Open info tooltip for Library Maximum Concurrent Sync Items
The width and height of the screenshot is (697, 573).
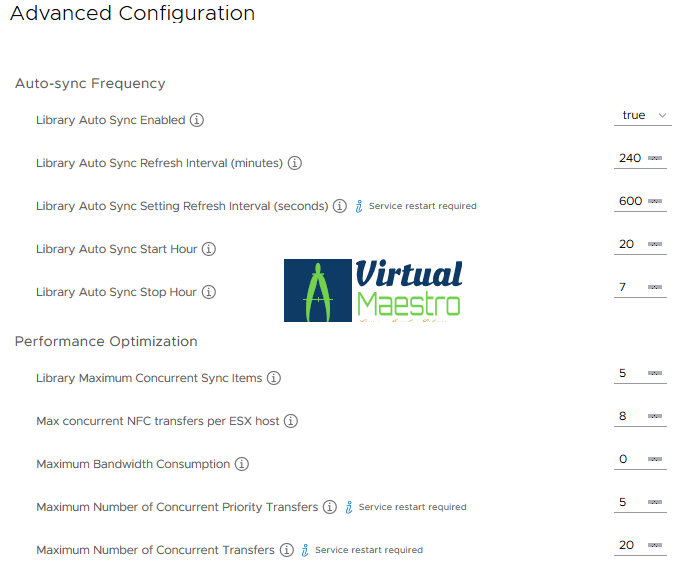274,378
